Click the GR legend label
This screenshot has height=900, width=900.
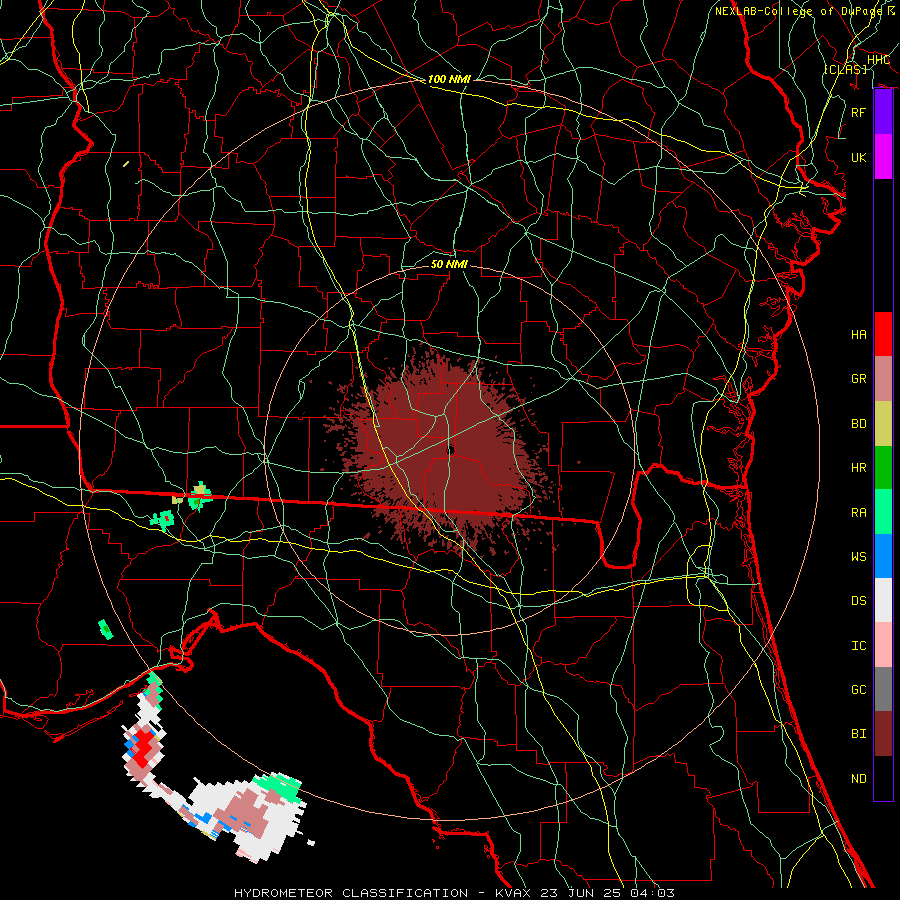[x=859, y=379]
